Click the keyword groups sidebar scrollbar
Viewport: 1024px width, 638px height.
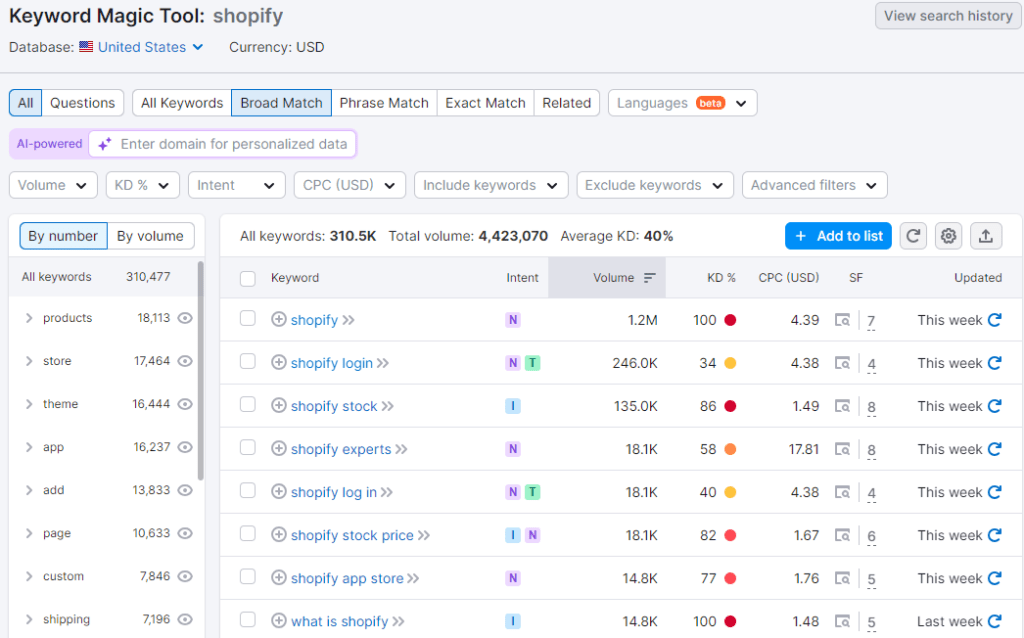(200, 370)
